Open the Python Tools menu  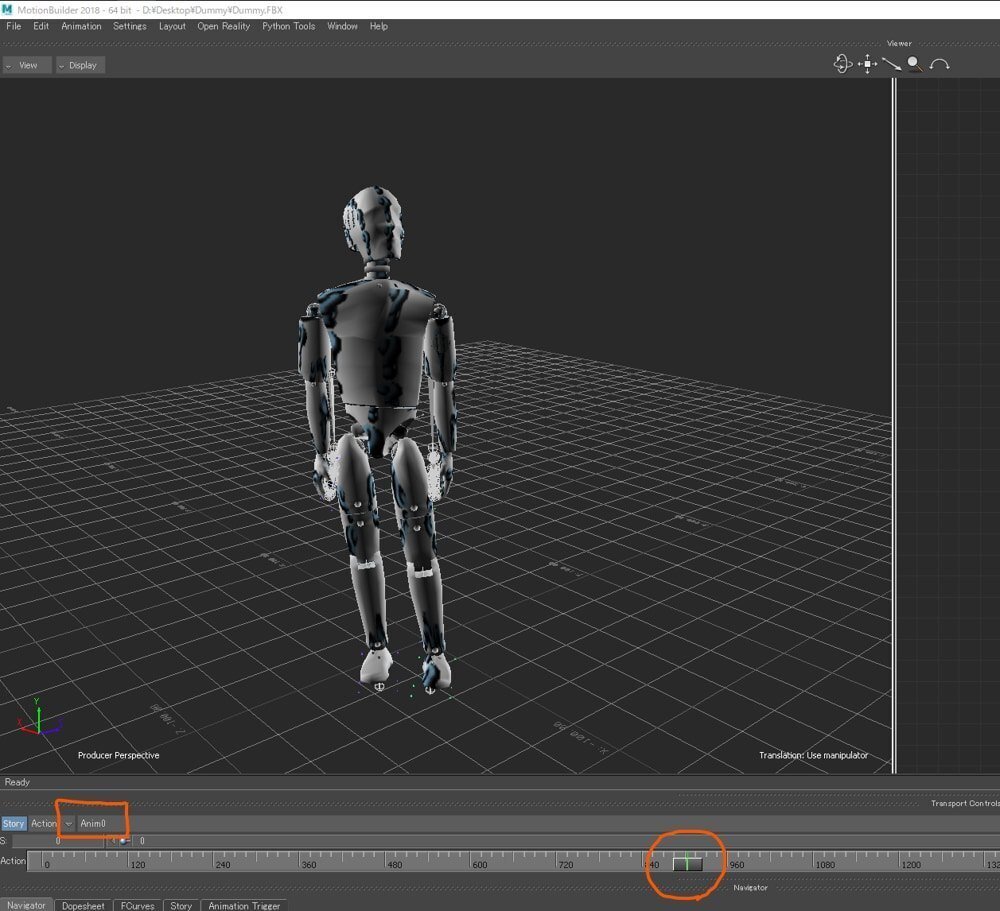pyautogui.click(x=288, y=26)
